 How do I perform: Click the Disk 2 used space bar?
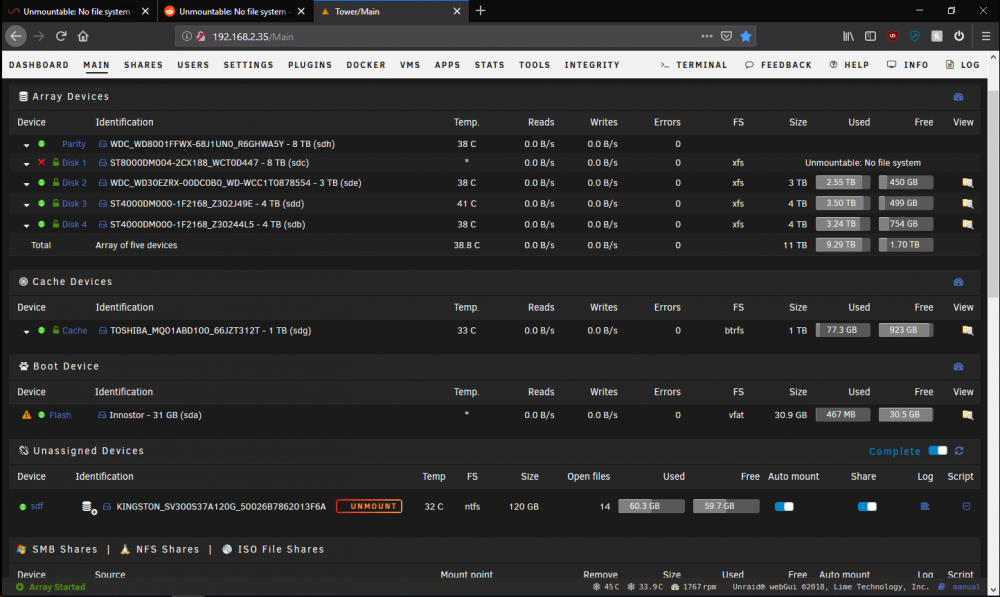tap(842, 182)
